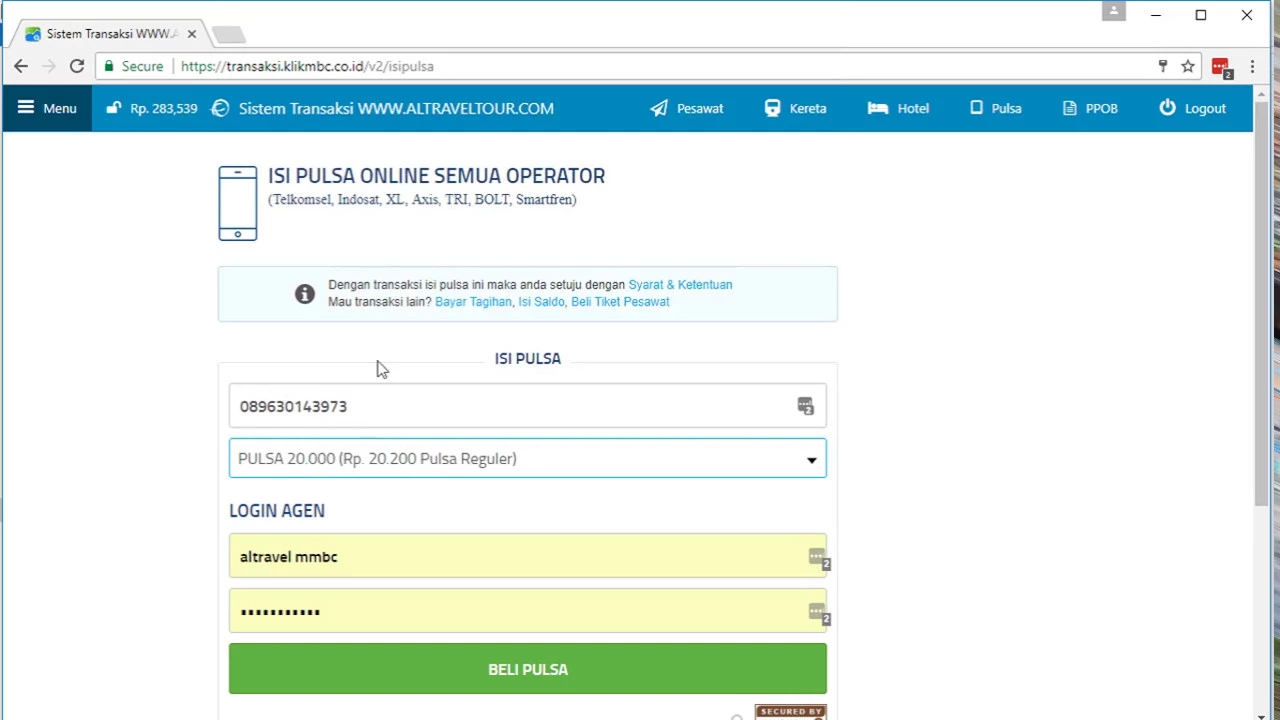Open Sistem Transaksi WWW.ALTRAVELTOUR.COM home link
Image resolution: width=1280 pixels, height=720 pixels.
(x=396, y=108)
